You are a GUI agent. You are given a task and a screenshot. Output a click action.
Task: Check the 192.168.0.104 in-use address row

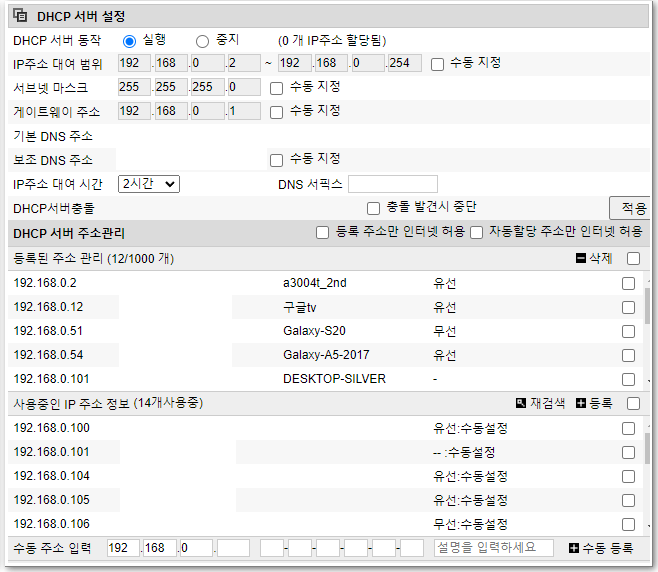click(628, 477)
